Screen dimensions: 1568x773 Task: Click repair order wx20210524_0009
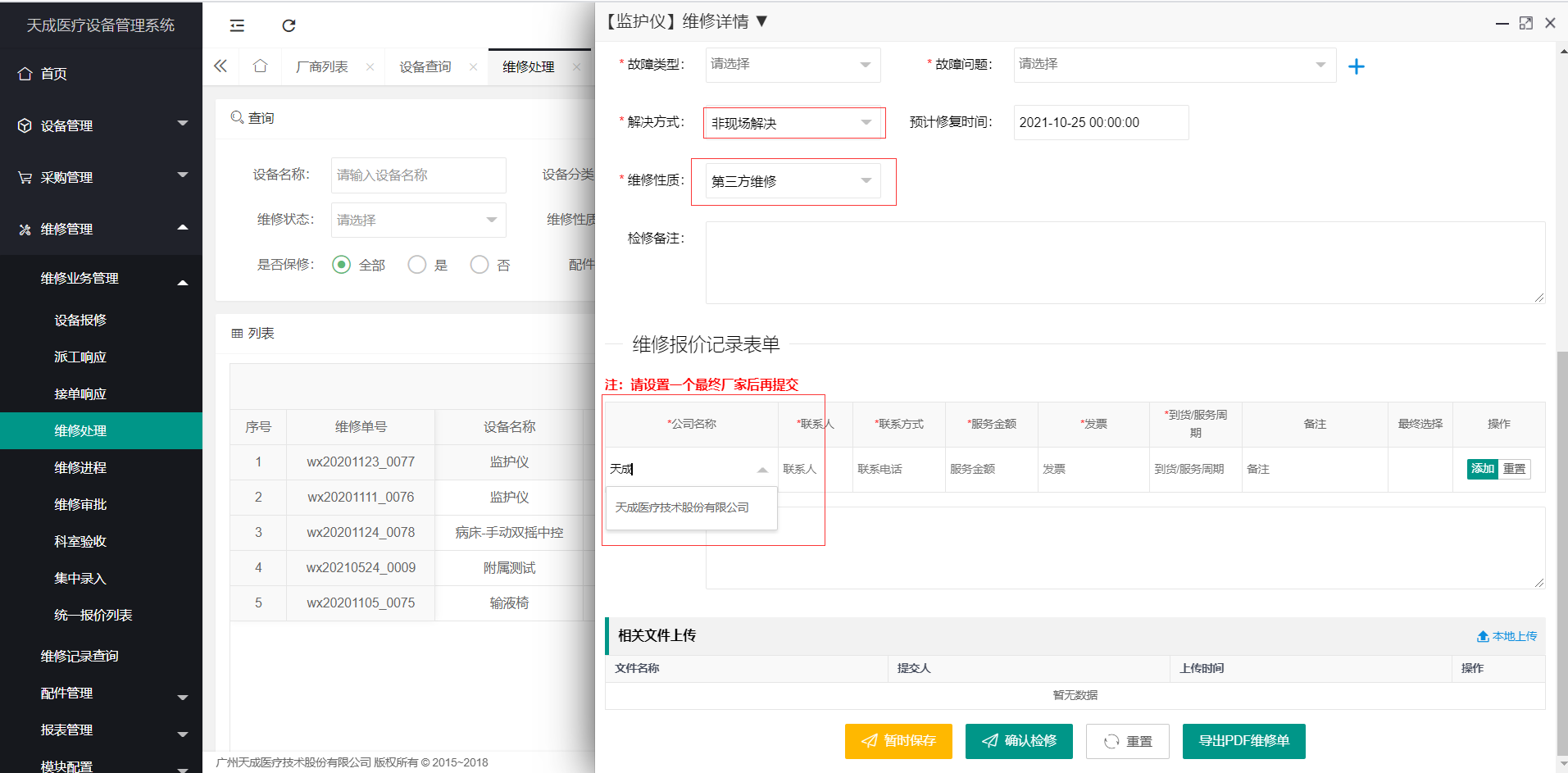tap(361, 568)
